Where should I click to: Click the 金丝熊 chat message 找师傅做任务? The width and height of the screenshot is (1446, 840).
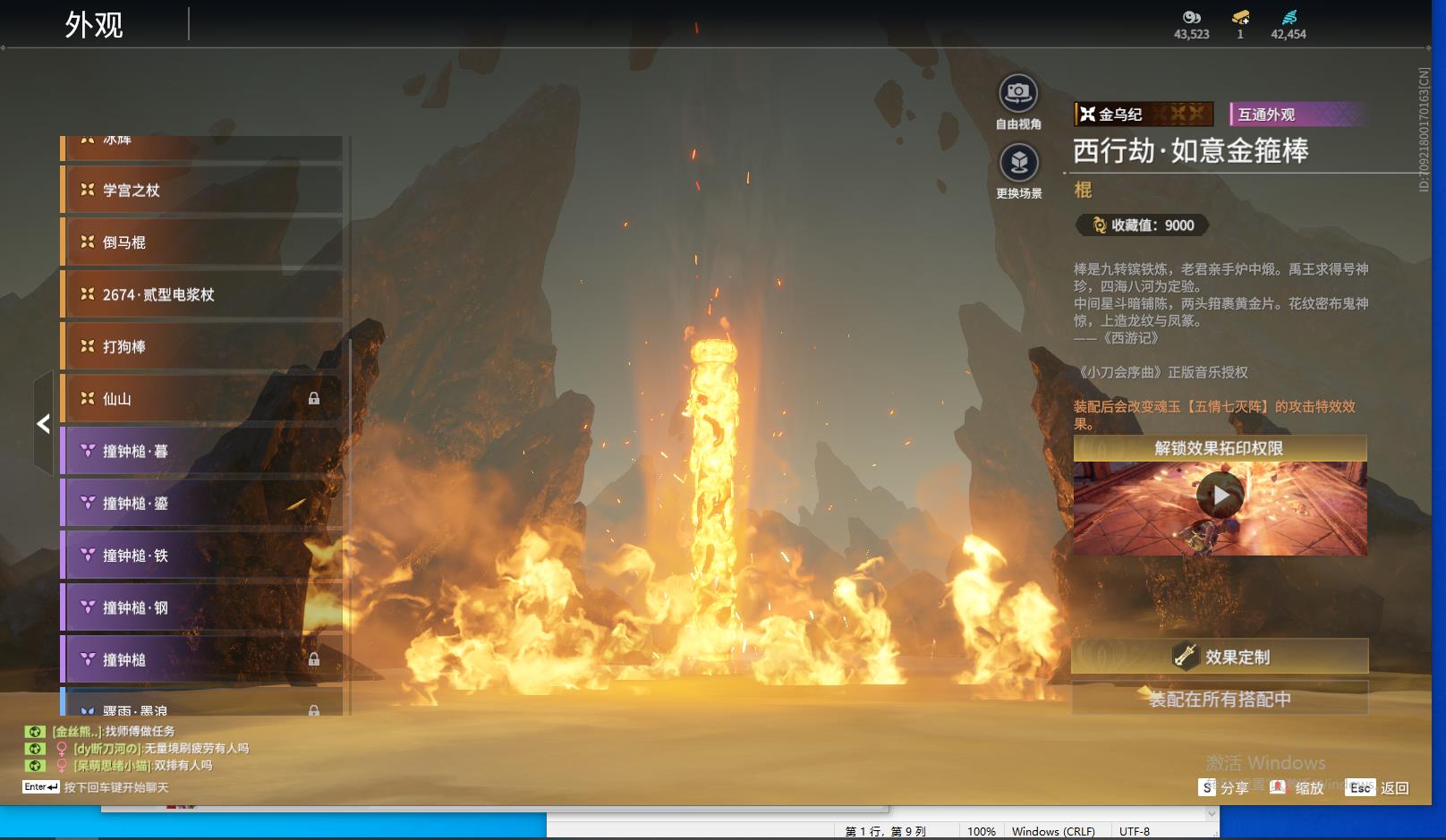click(140, 732)
